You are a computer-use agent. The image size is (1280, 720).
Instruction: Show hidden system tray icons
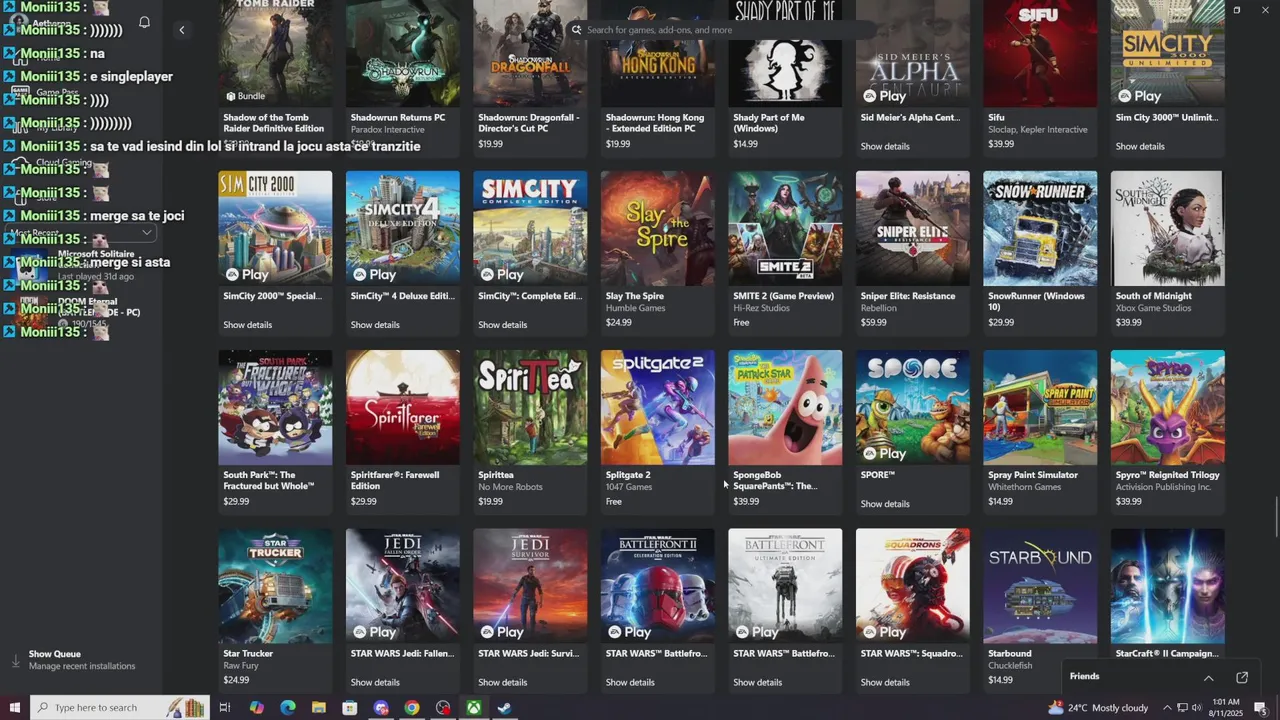[1167, 708]
